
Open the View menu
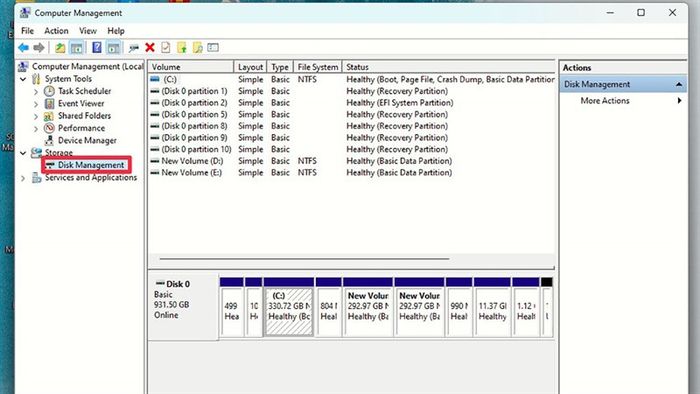tap(88, 31)
